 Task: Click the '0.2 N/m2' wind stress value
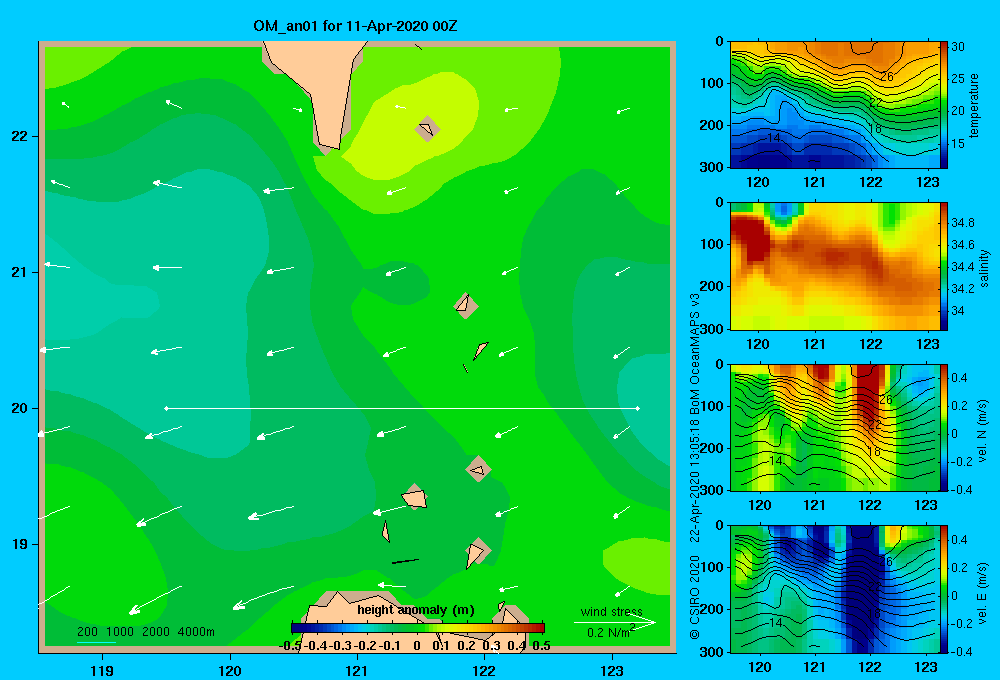click(x=610, y=632)
